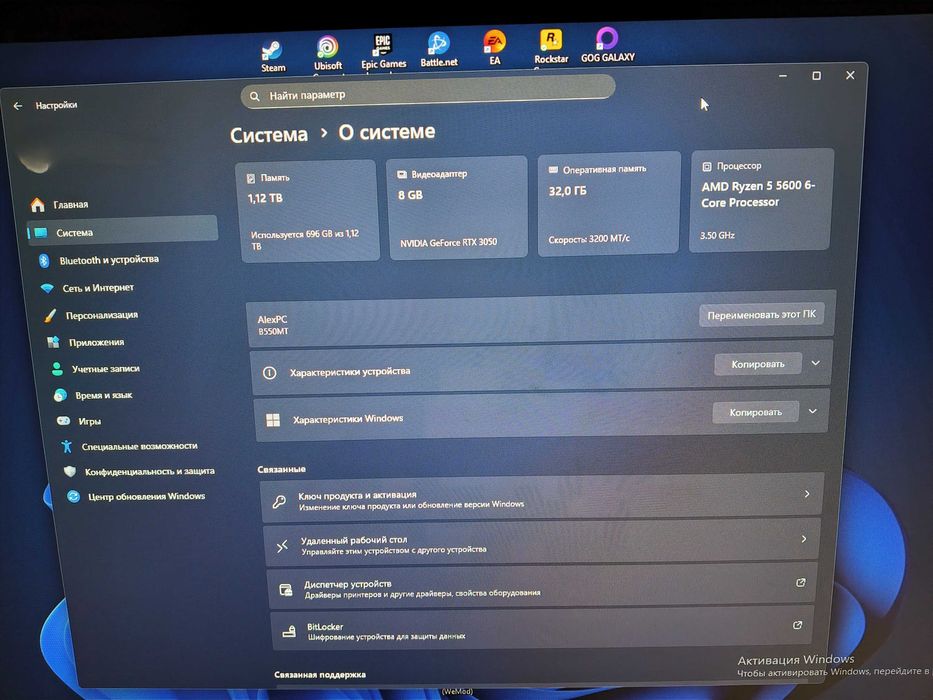Open the Видеоадаптер card
Image resolution: width=933 pixels, height=700 pixels.
[457, 207]
